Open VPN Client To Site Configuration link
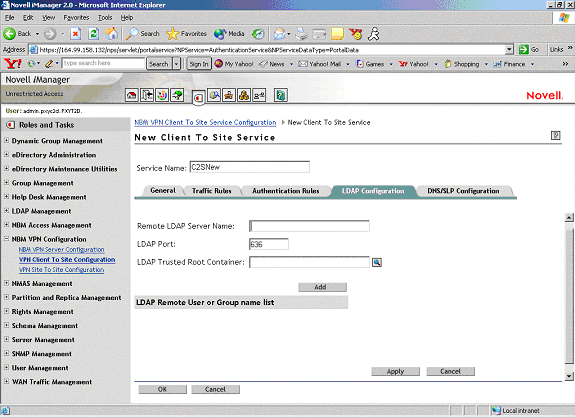Image resolution: width=575 pixels, height=418 pixels. point(67,260)
